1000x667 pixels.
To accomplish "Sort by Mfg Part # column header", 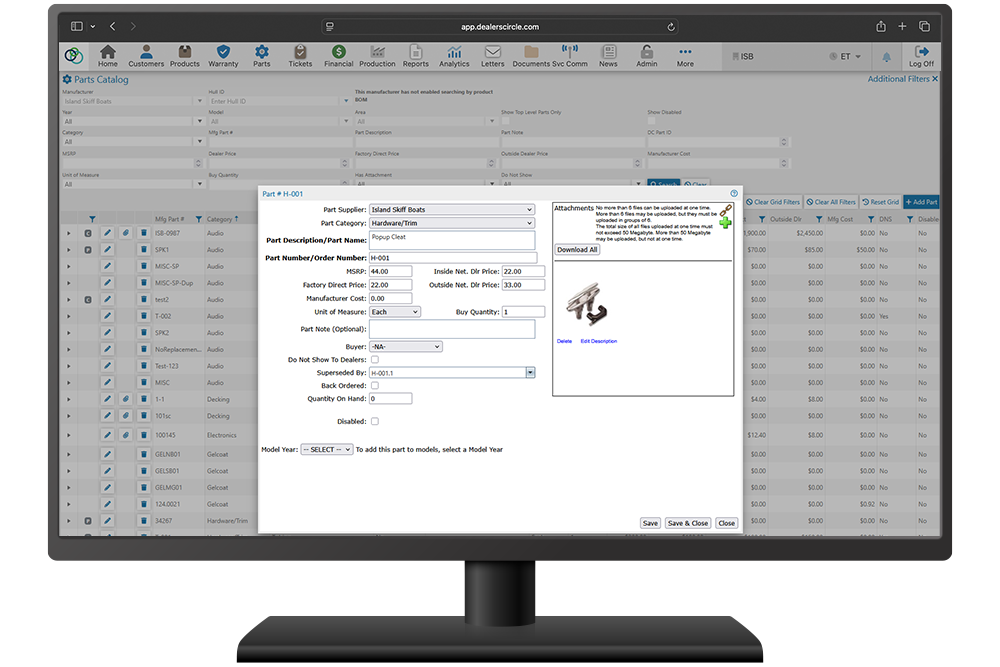I will pos(169,219).
